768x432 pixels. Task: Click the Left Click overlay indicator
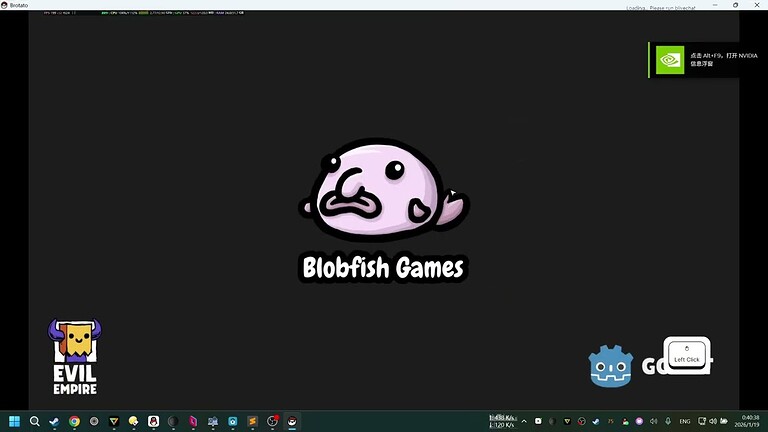coord(687,354)
